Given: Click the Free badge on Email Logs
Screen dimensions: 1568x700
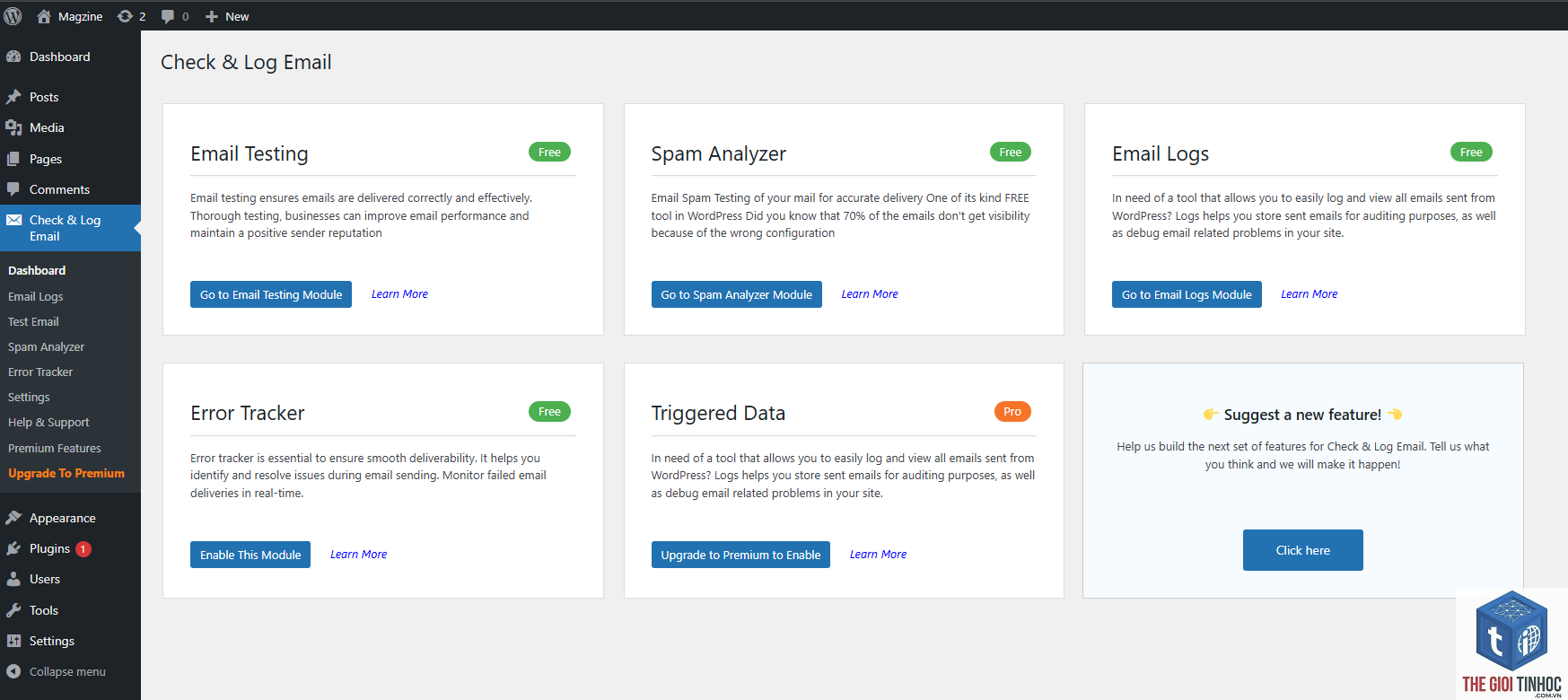Looking at the screenshot, I should [1471, 152].
